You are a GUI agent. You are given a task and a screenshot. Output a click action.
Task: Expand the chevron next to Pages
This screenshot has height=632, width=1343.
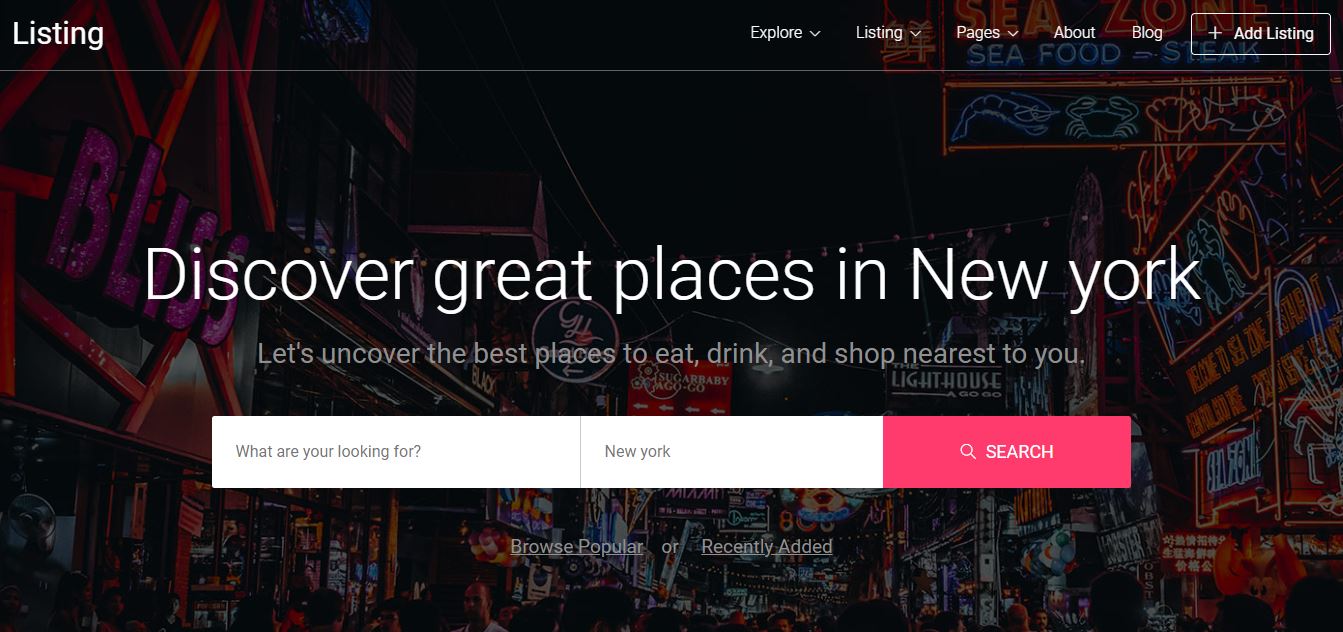click(x=1013, y=34)
